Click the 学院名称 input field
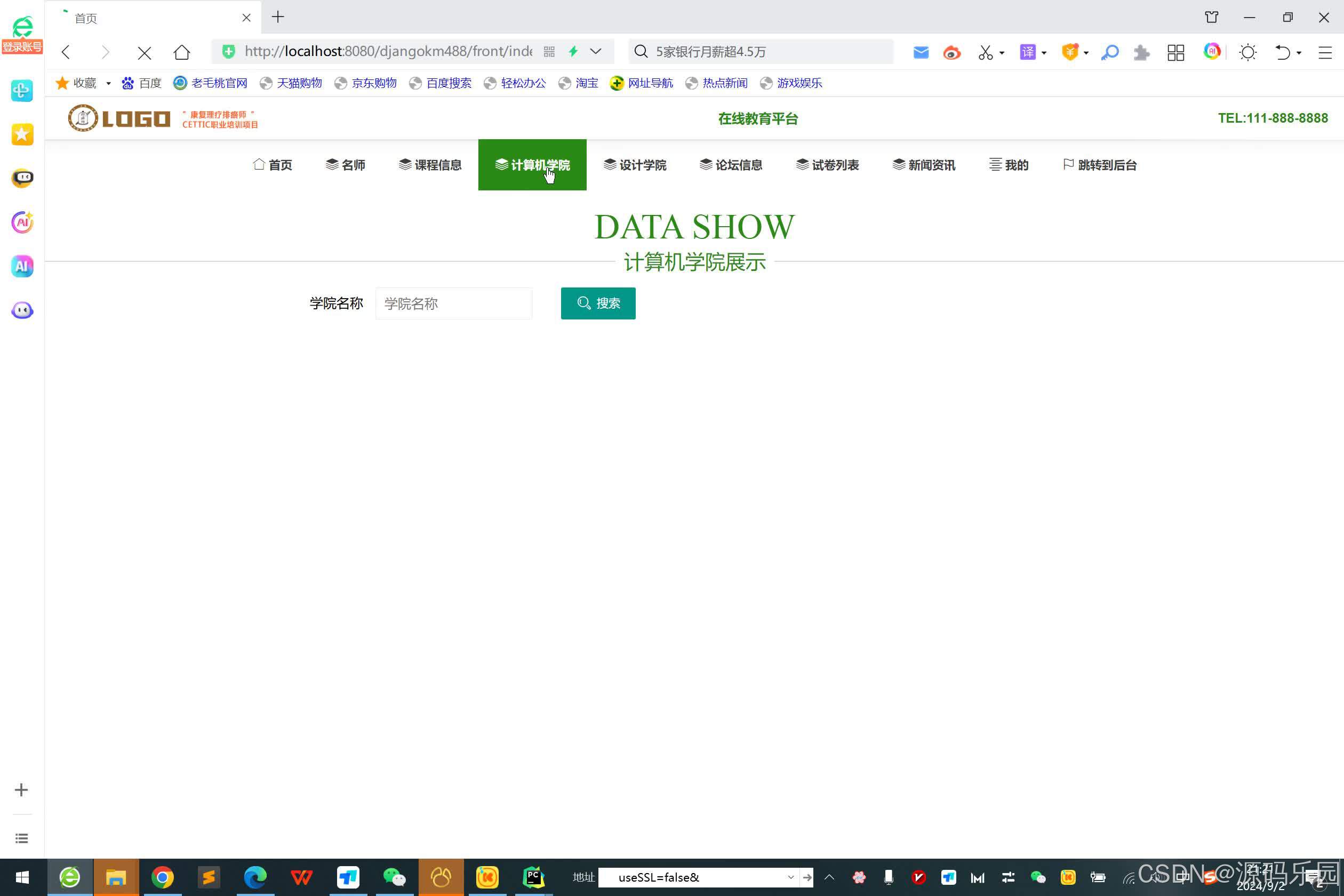Image resolution: width=1344 pixels, height=896 pixels. tap(453, 303)
